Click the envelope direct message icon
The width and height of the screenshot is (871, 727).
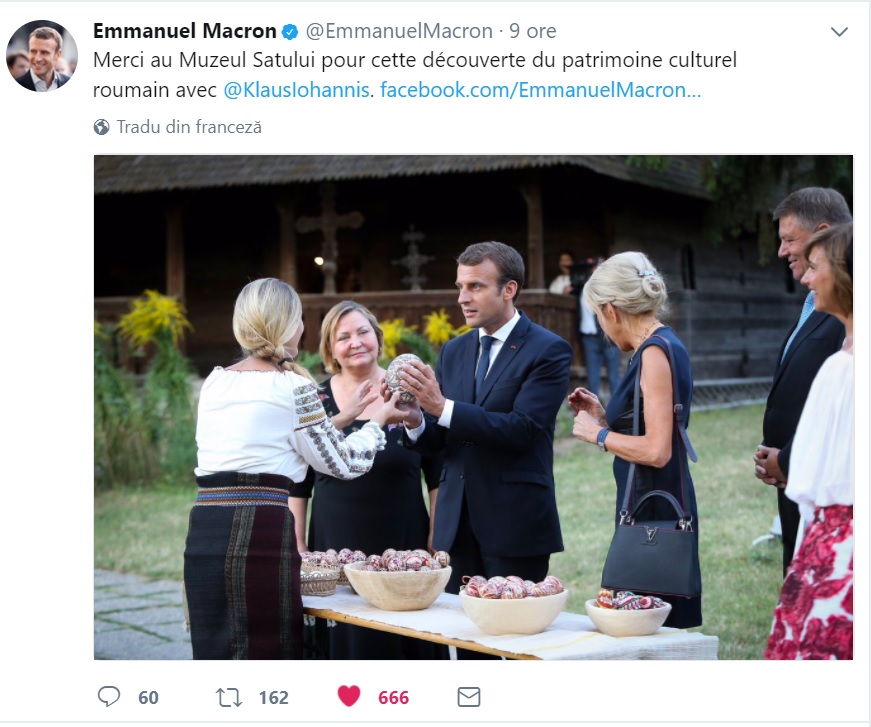click(x=468, y=696)
